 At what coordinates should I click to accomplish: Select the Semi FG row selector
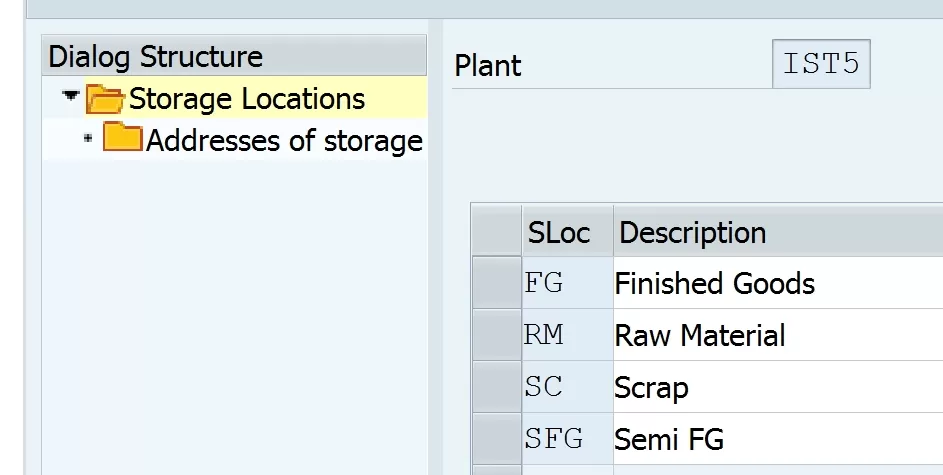(x=497, y=438)
